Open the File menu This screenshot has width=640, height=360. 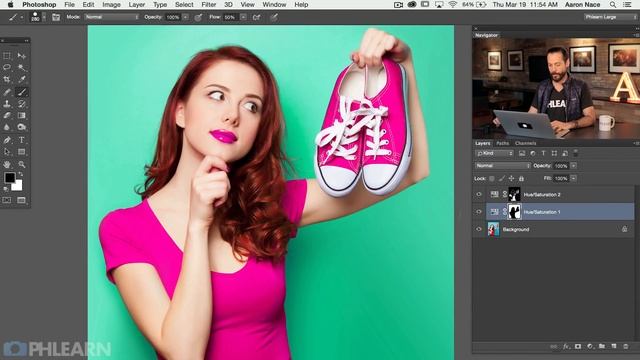pyautogui.click(x=69, y=5)
